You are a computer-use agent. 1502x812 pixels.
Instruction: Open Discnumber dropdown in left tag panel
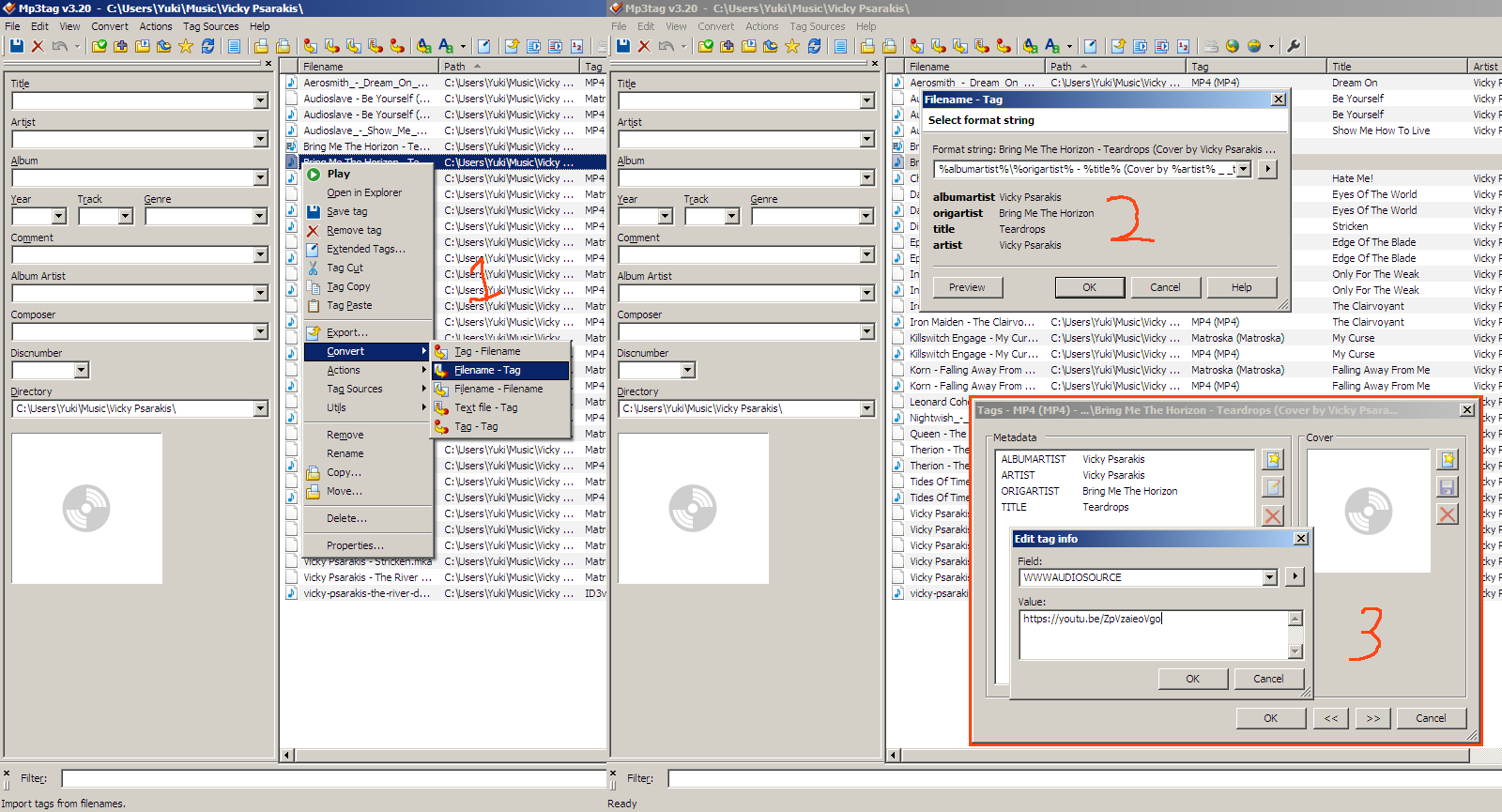pyautogui.click(x=82, y=370)
